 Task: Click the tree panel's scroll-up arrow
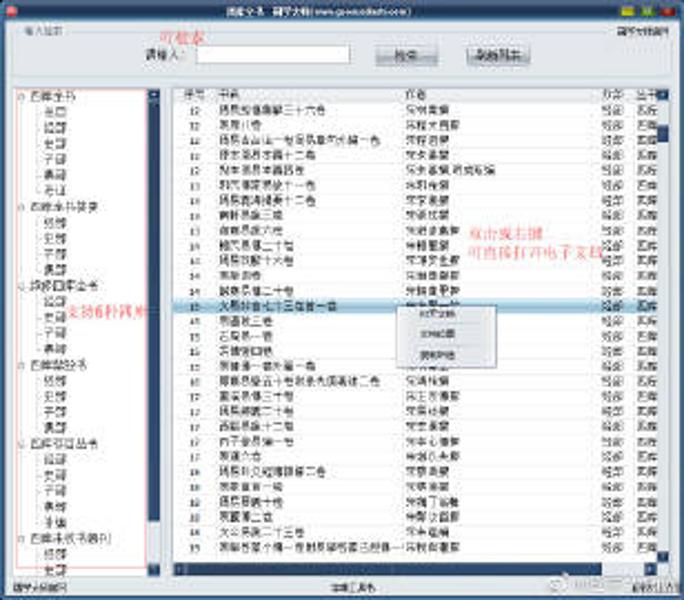coord(153,96)
